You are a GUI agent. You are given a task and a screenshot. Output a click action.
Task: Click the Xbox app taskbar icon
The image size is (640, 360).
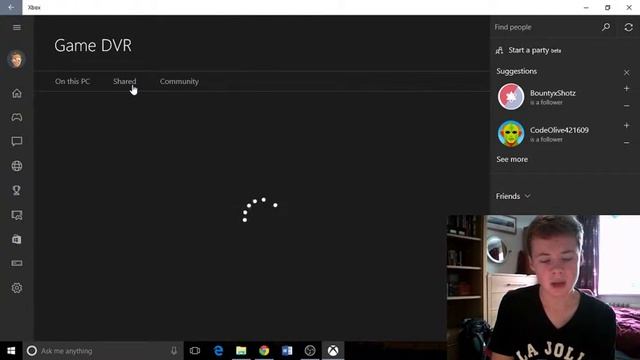(333, 351)
